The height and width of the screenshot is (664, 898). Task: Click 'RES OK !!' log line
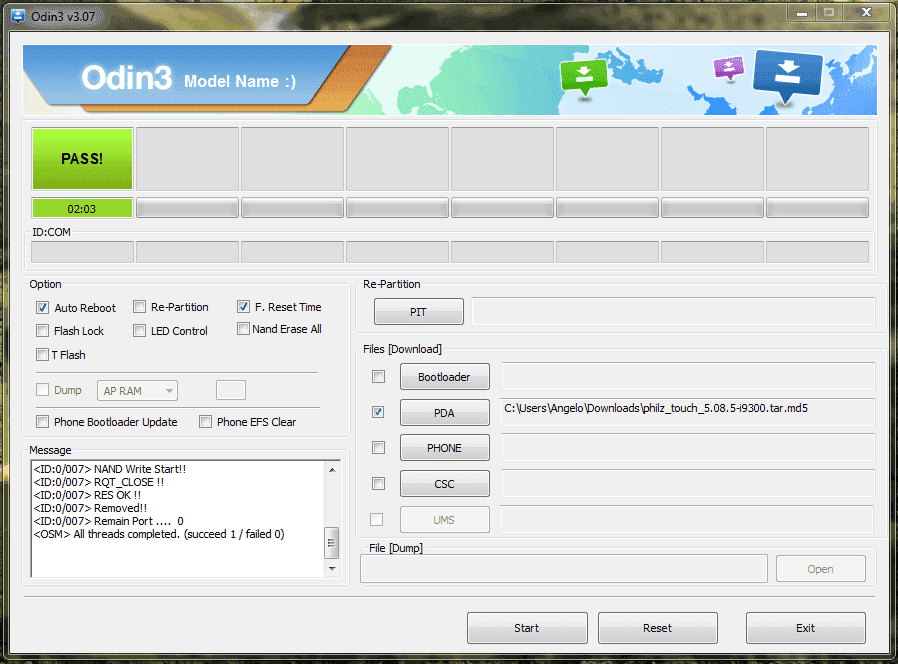point(87,495)
